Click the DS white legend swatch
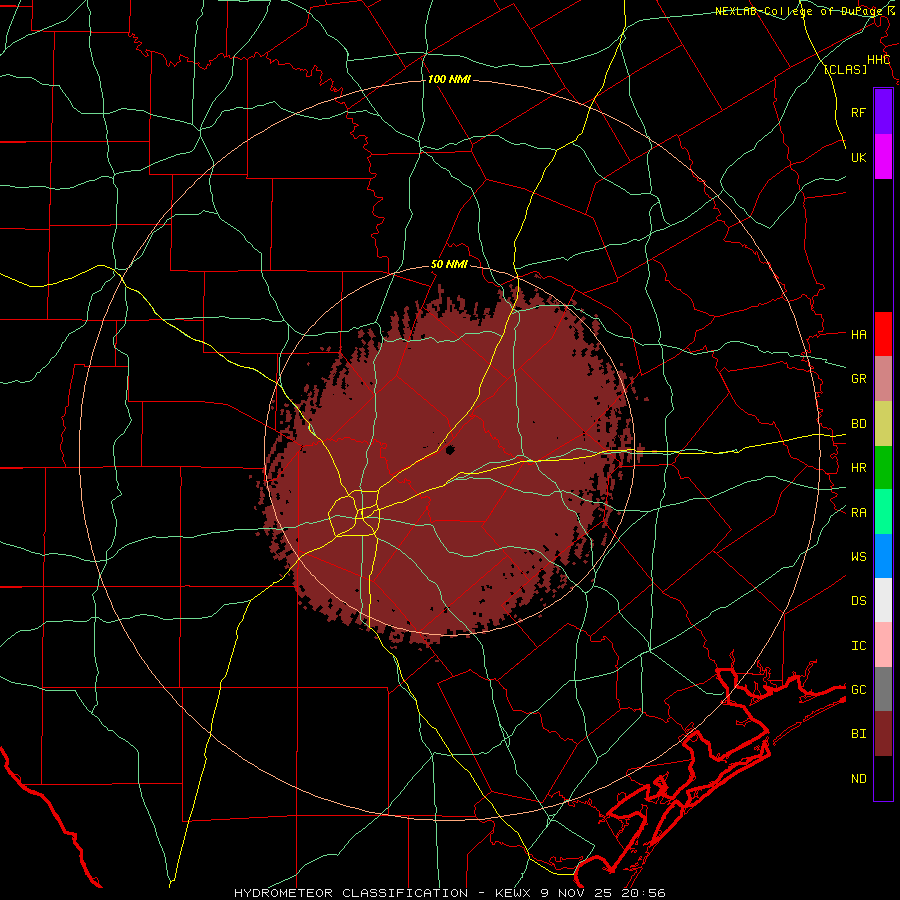This screenshot has height=900, width=900. coord(883,600)
